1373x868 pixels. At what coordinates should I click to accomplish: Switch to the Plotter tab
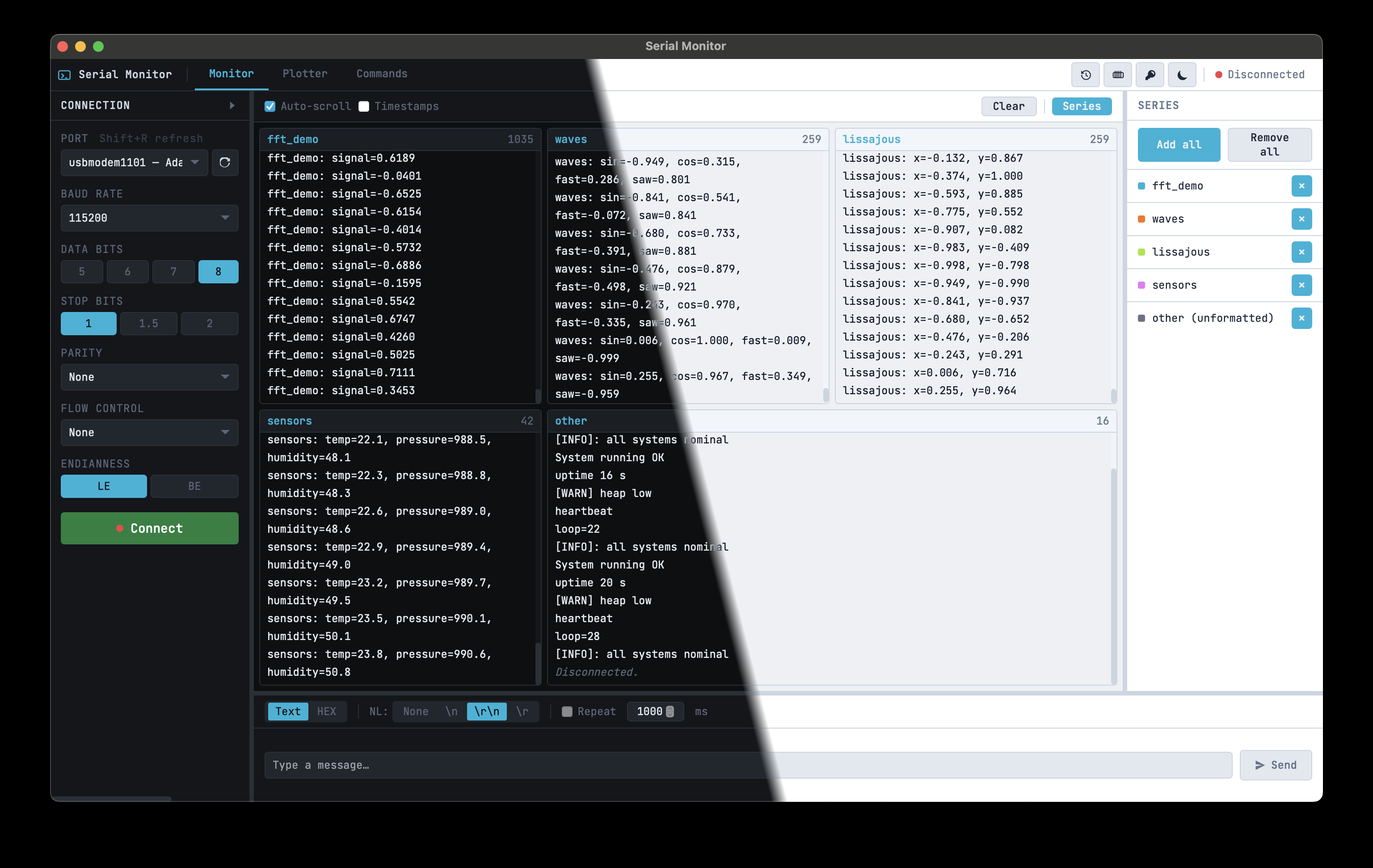pyautogui.click(x=305, y=74)
